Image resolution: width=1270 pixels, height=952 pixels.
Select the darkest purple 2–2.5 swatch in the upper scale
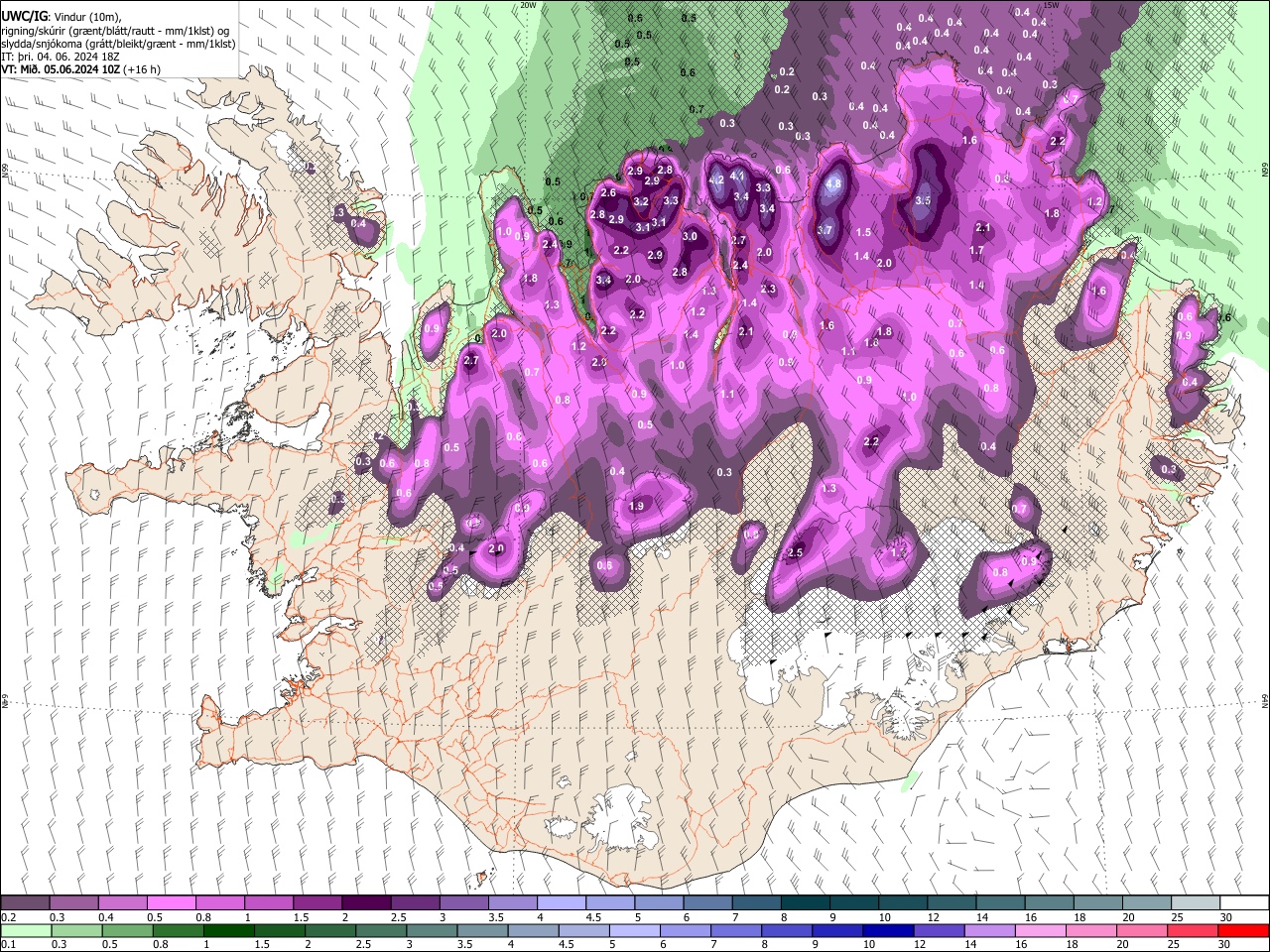pos(366,903)
